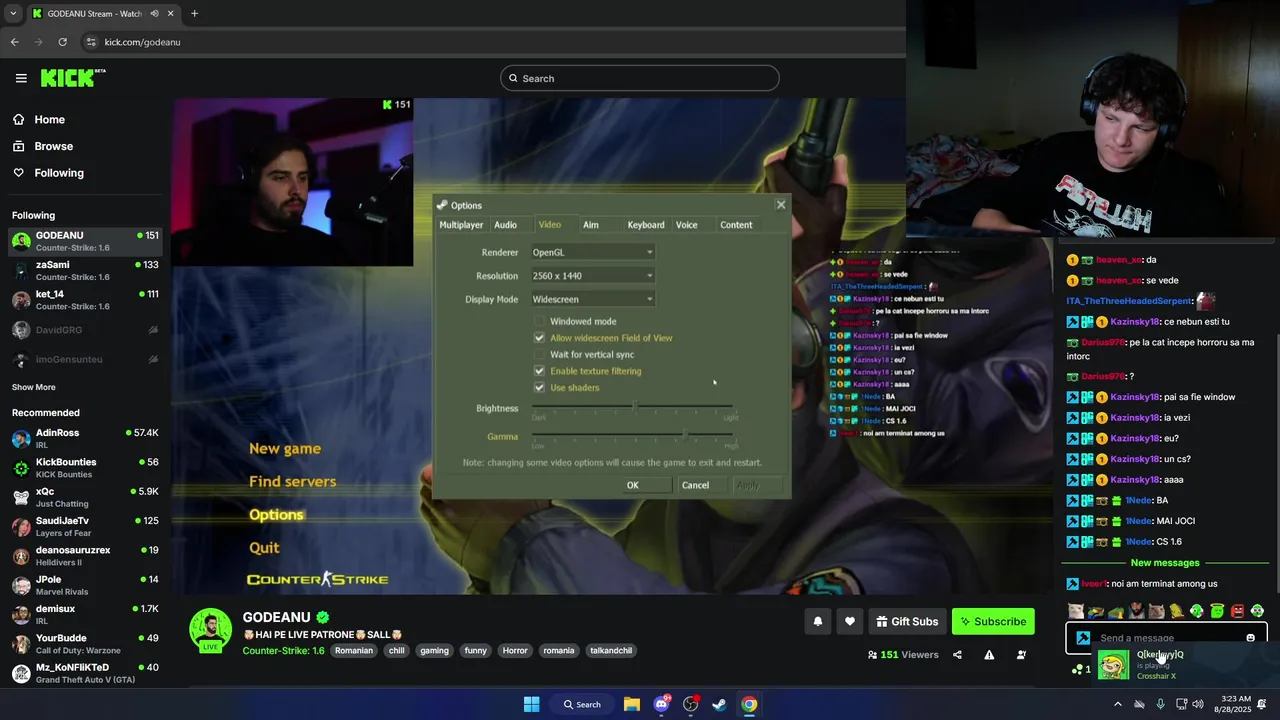Click the white cat emote in the emote row
This screenshot has width=1280, height=720.
point(1075,611)
